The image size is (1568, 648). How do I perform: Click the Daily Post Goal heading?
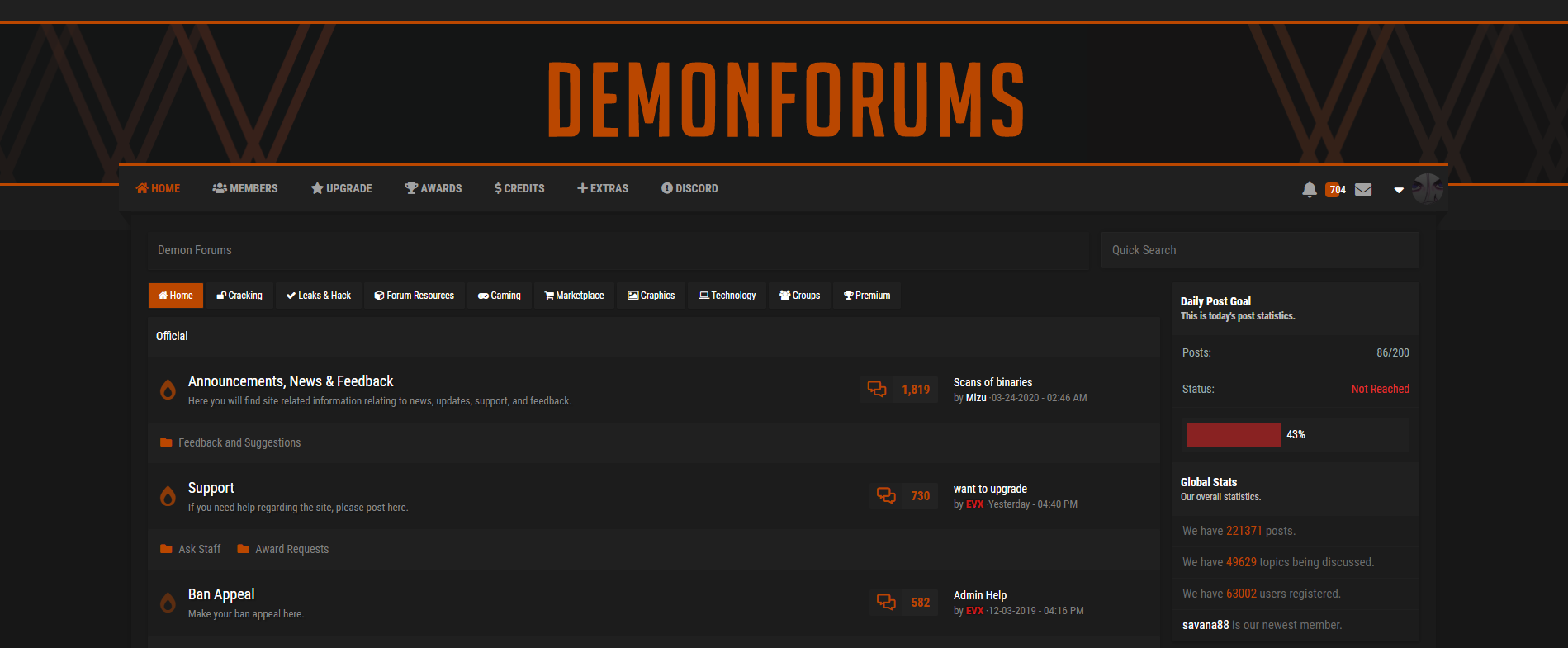[1215, 301]
